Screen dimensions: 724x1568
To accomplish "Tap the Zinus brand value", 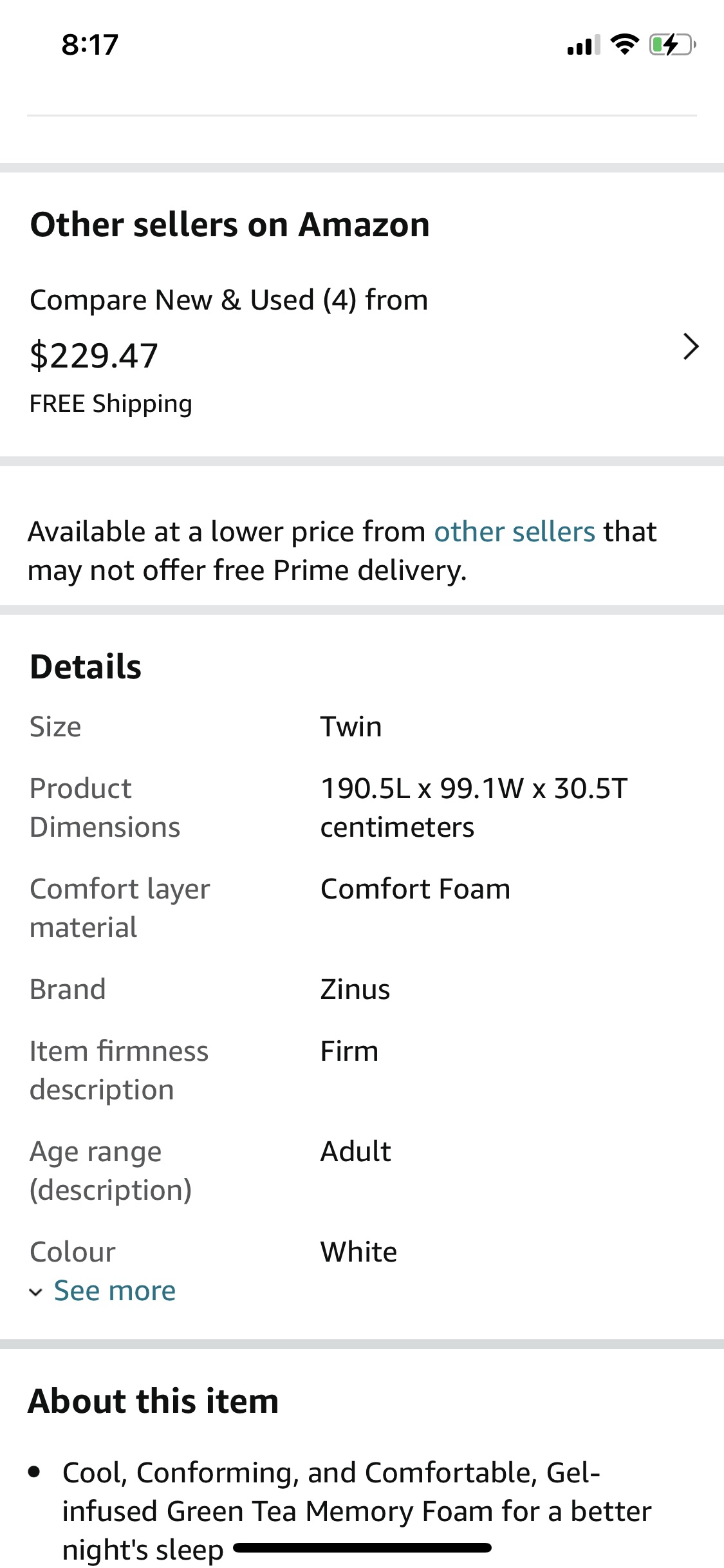I will pyautogui.click(x=355, y=989).
